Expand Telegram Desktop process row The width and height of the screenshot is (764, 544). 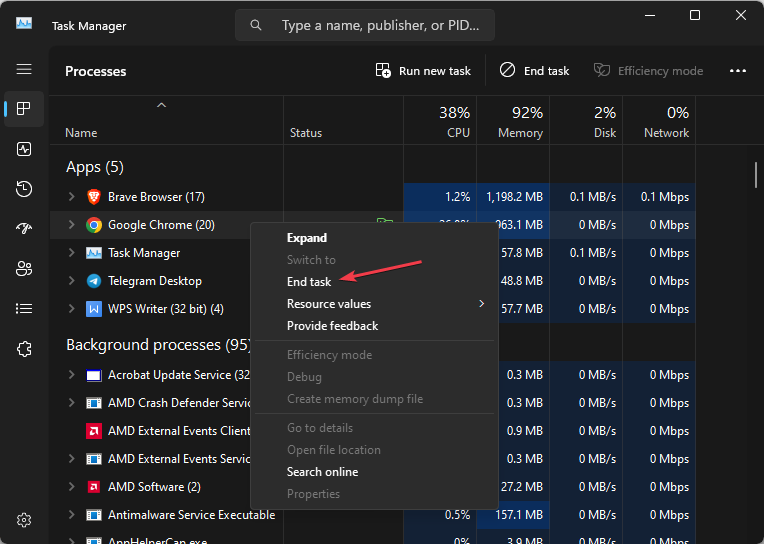pos(72,281)
